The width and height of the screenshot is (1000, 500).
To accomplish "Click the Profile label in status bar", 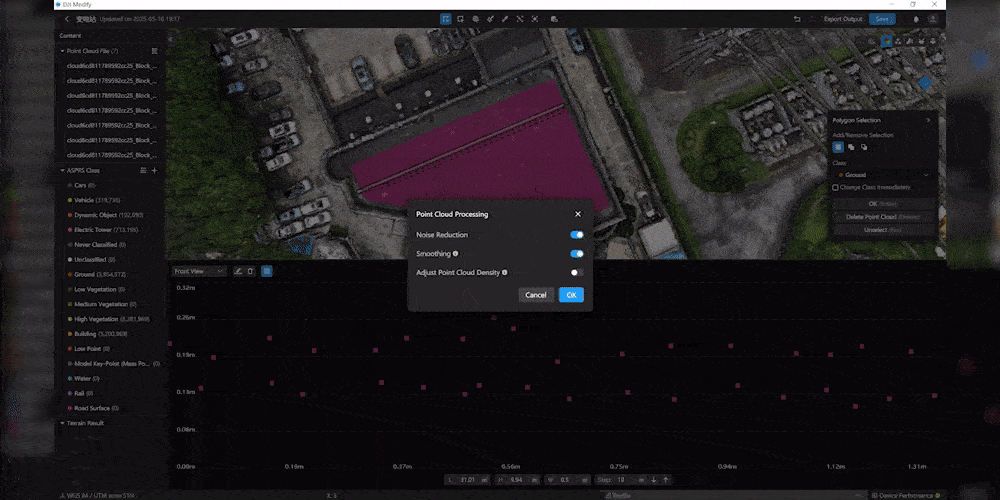I will coord(619,496).
